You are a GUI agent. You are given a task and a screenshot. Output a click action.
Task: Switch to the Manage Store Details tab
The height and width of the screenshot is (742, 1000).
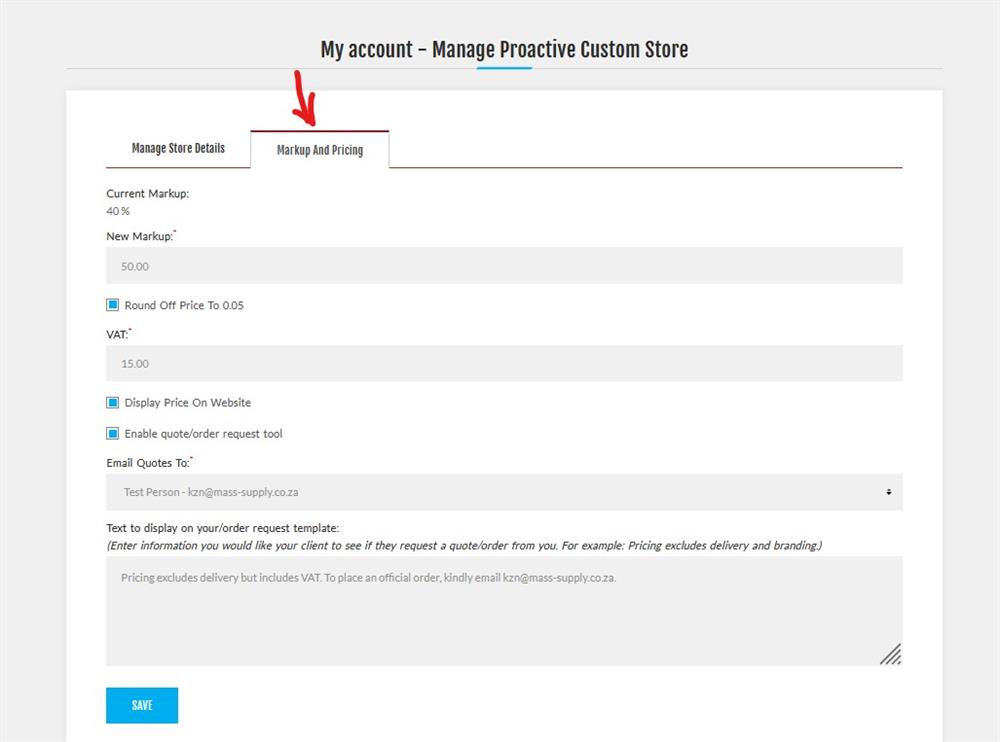pos(178,147)
